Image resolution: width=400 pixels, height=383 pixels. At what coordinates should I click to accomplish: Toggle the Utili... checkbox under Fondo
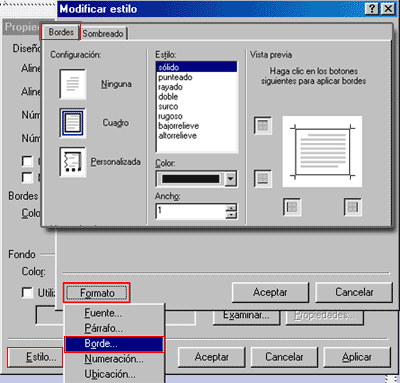click(x=27, y=292)
